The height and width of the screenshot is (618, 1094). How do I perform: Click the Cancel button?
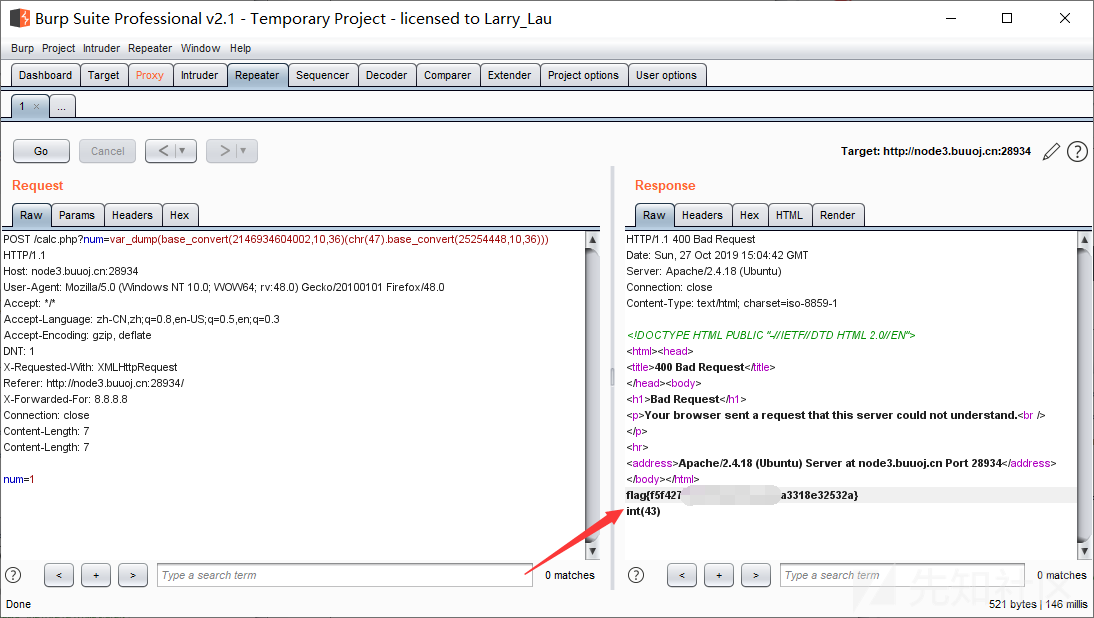tap(107, 151)
